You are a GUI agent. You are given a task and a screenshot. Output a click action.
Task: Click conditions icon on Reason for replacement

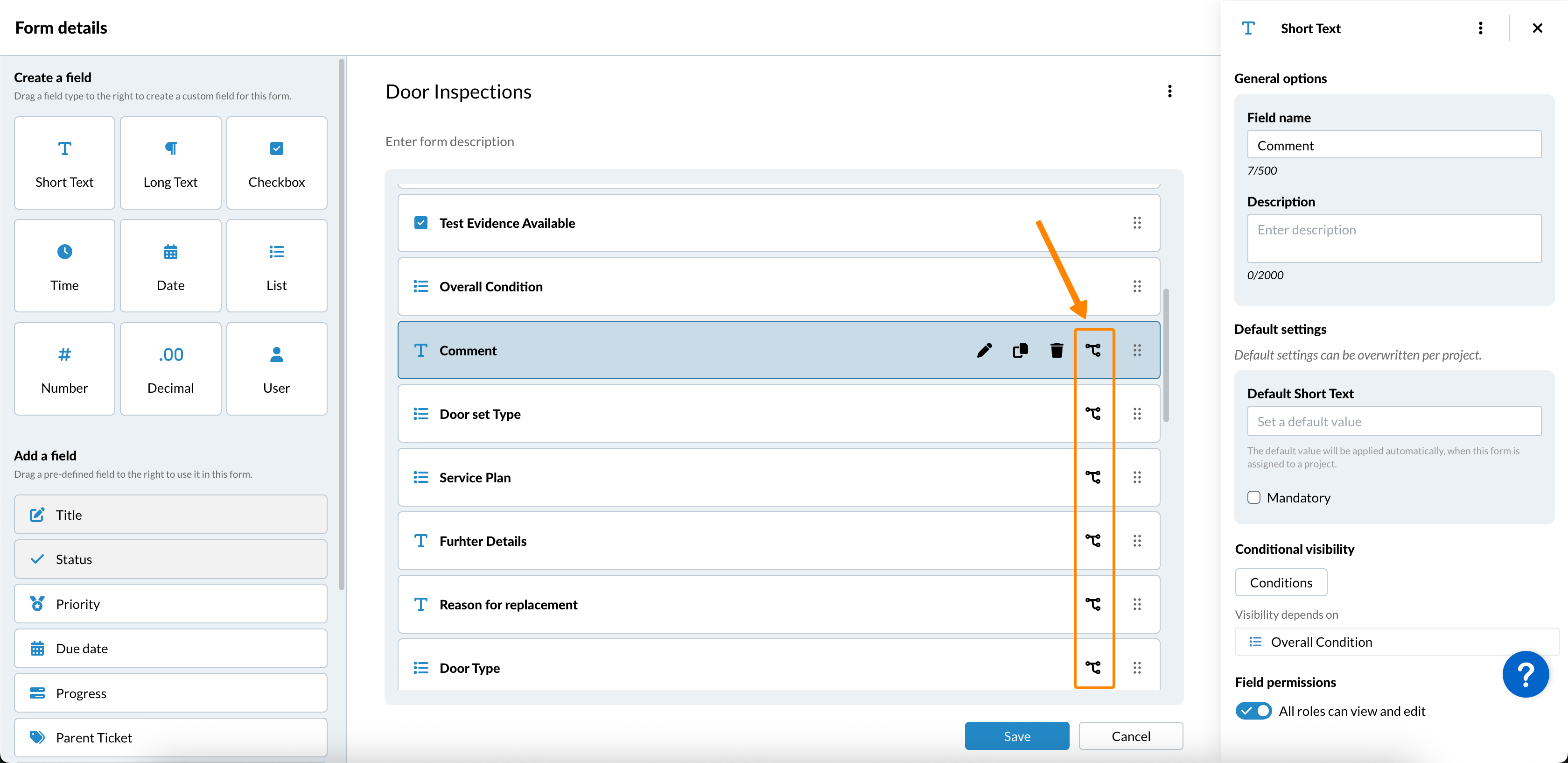pos(1093,604)
